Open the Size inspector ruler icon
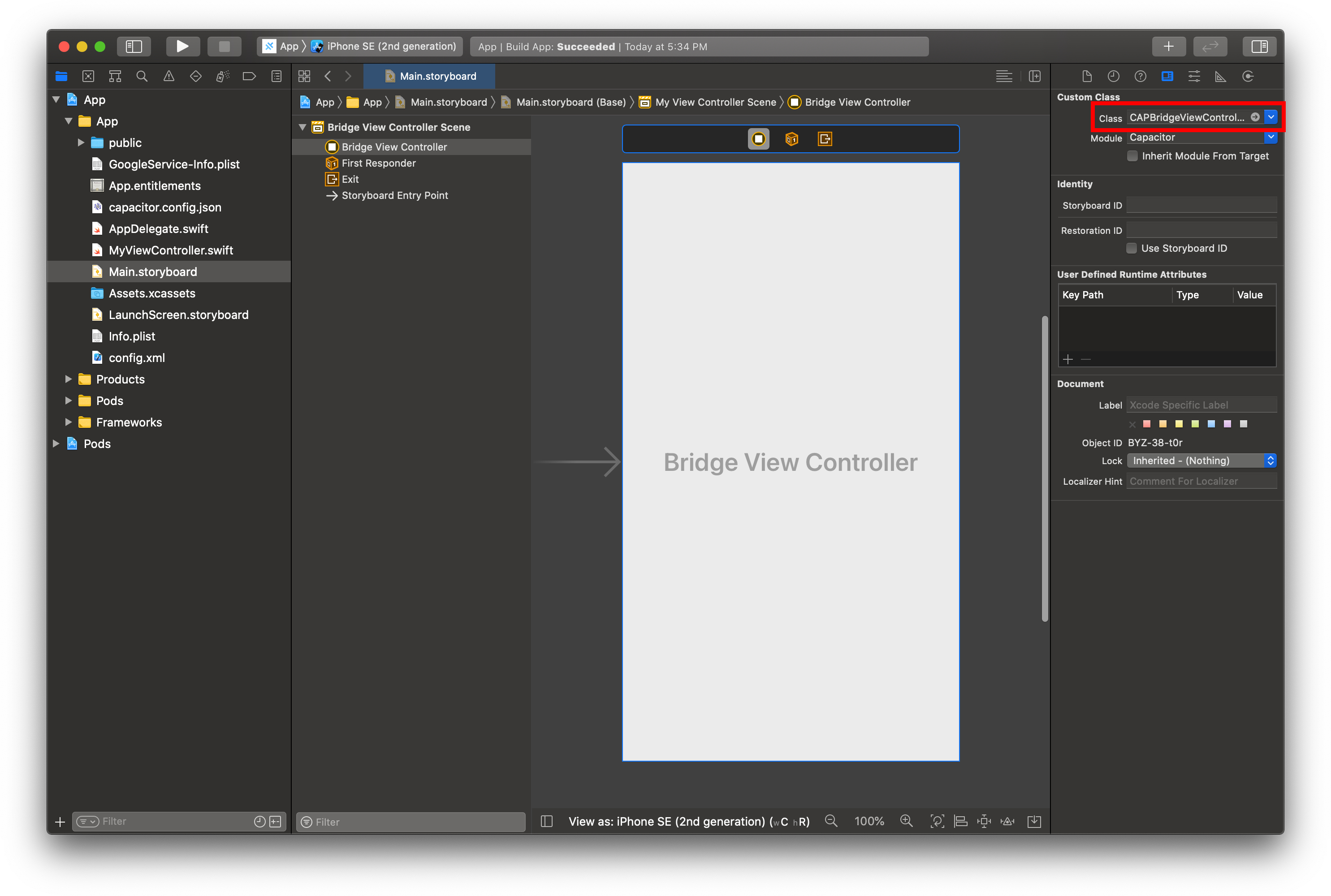This screenshot has height=896, width=1331. click(1220, 76)
